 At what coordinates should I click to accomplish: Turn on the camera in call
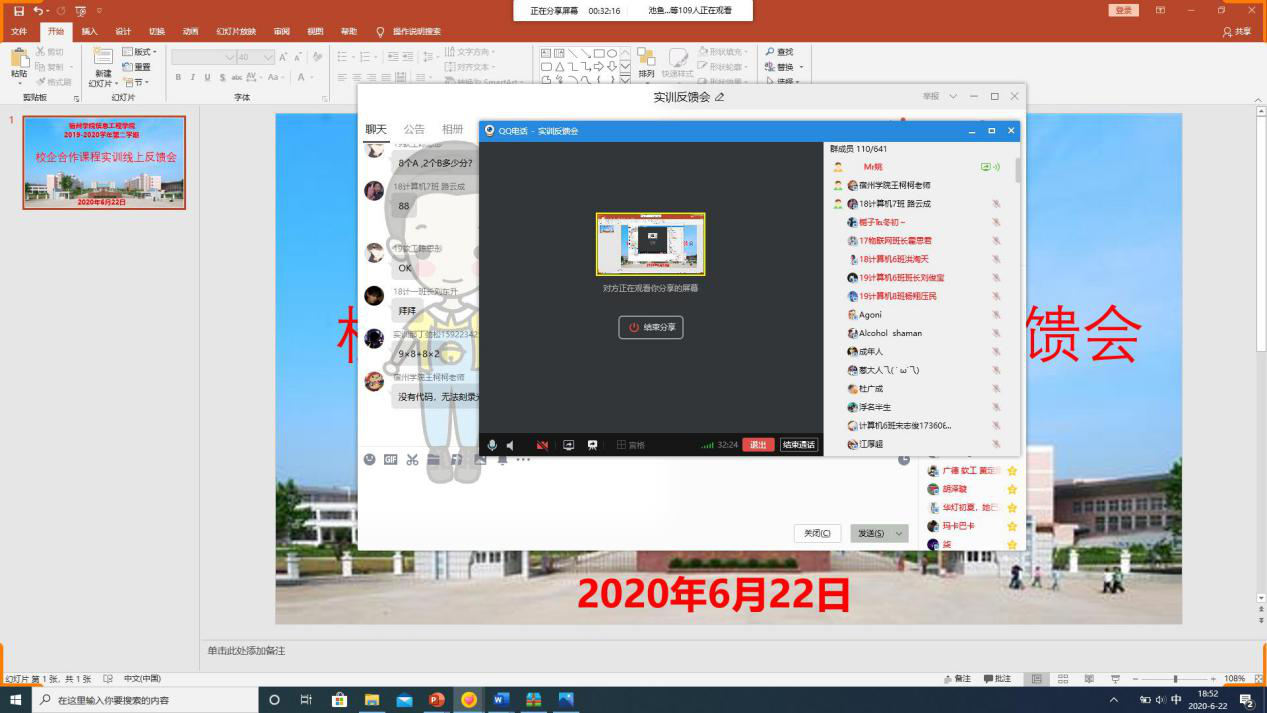pyautogui.click(x=542, y=445)
